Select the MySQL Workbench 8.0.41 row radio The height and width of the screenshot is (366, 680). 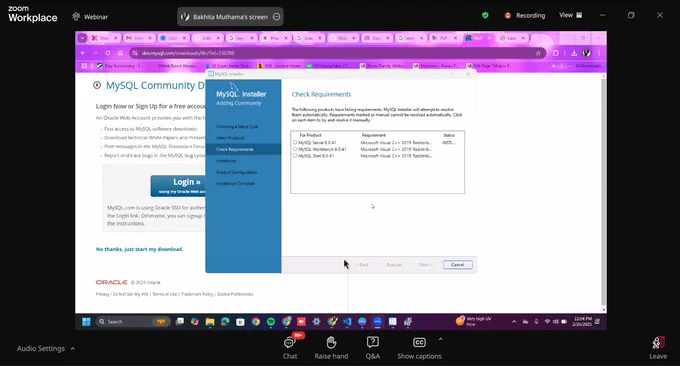click(x=295, y=149)
